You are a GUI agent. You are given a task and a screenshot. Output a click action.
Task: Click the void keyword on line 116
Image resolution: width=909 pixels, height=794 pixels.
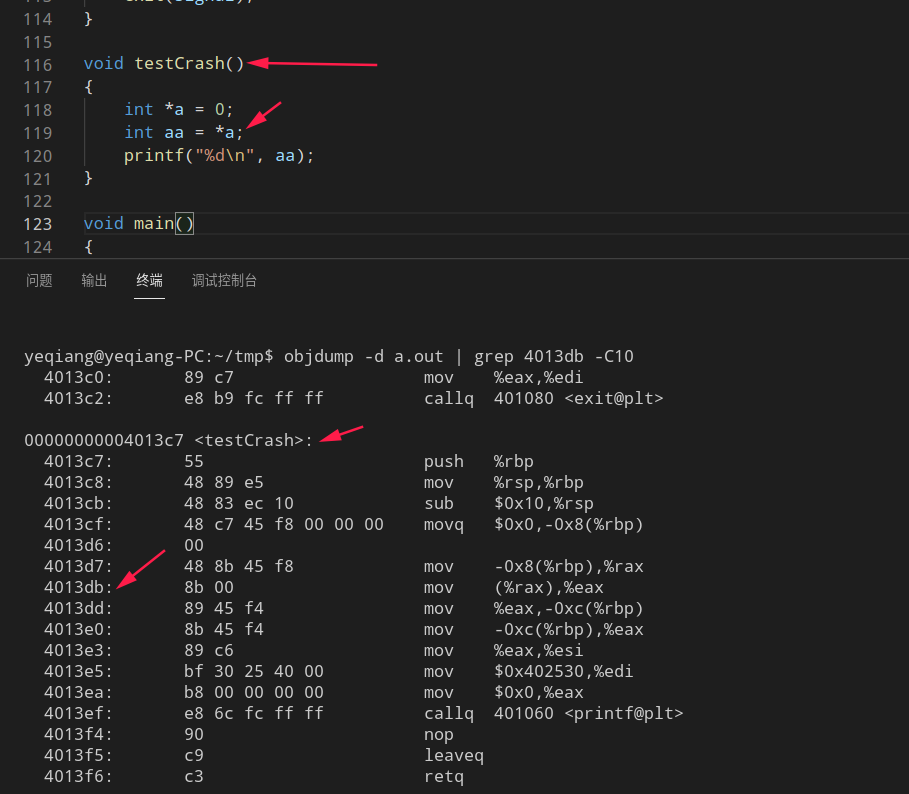(103, 63)
